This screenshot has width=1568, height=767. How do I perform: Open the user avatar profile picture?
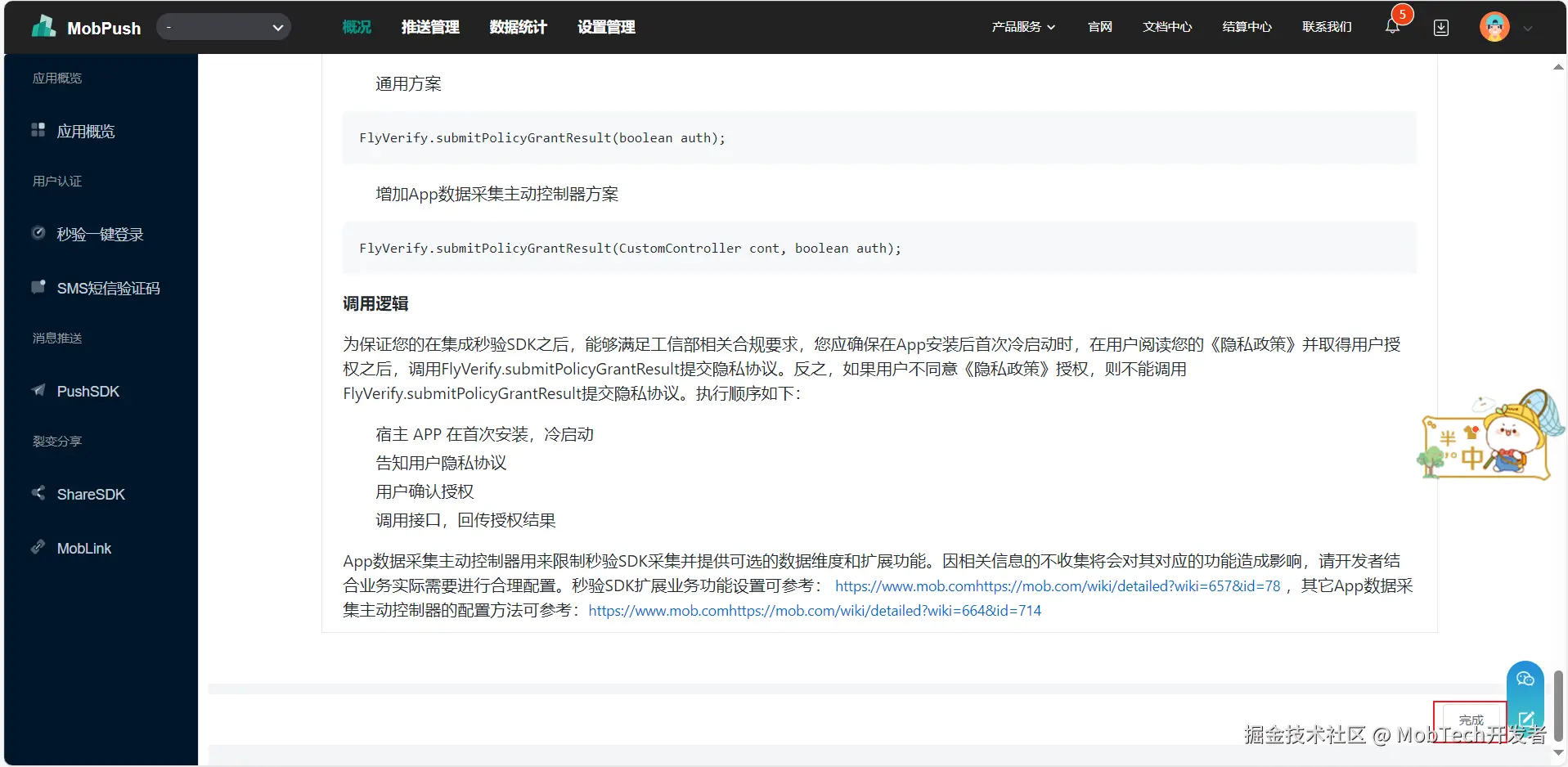point(1494,27)
